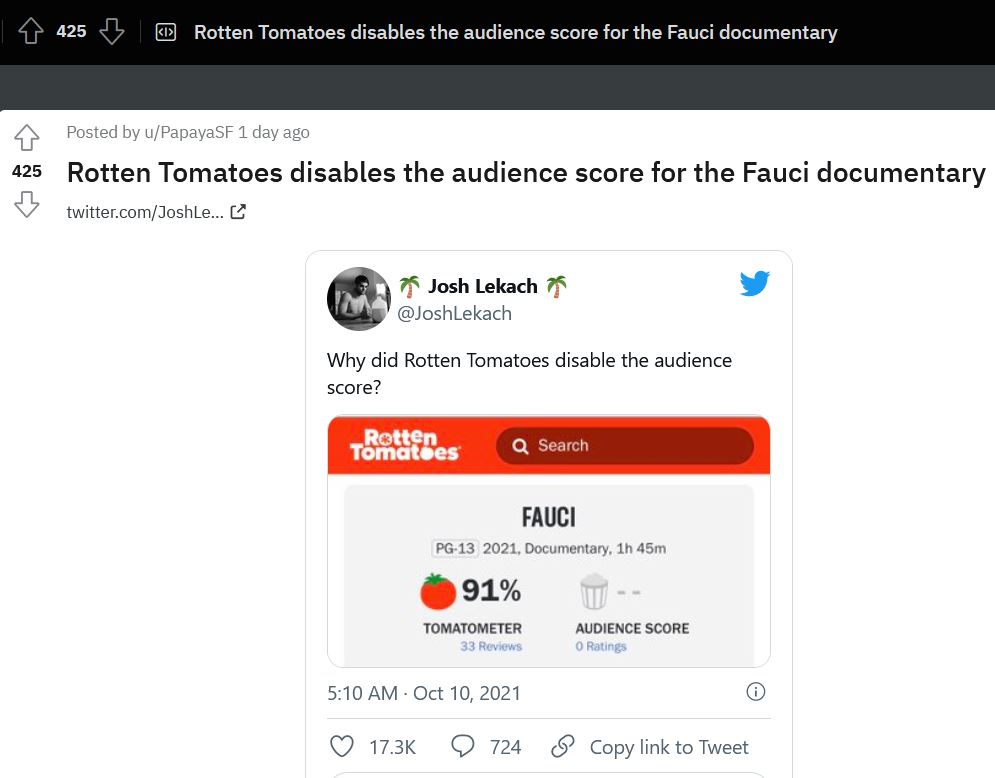Click the embed code icon in the header
The height and width of the screenshot is (778, 995).
tap(166, 32)
